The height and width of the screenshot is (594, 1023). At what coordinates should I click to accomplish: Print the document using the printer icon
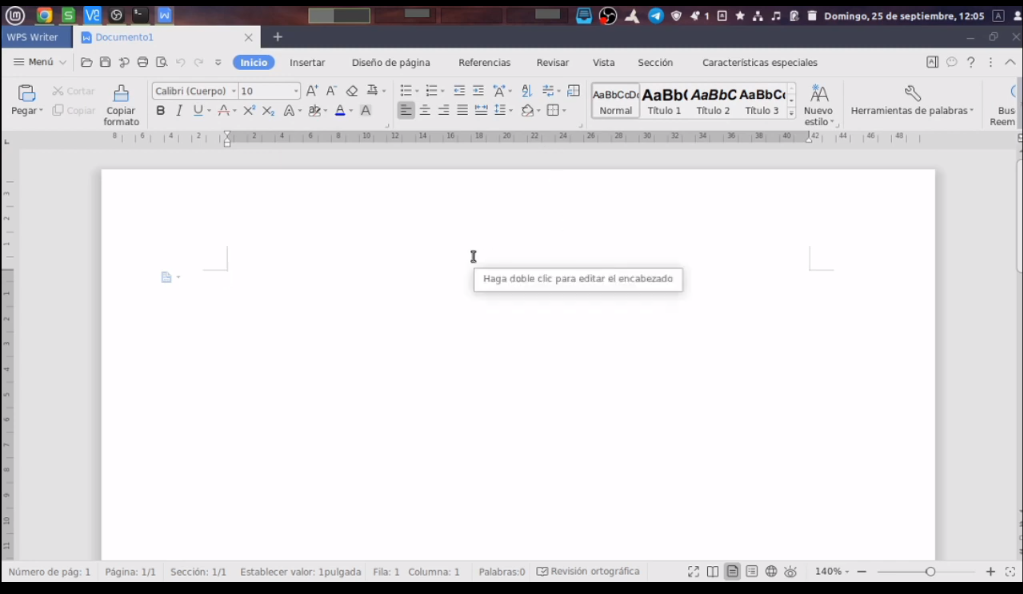click(142, 63)
